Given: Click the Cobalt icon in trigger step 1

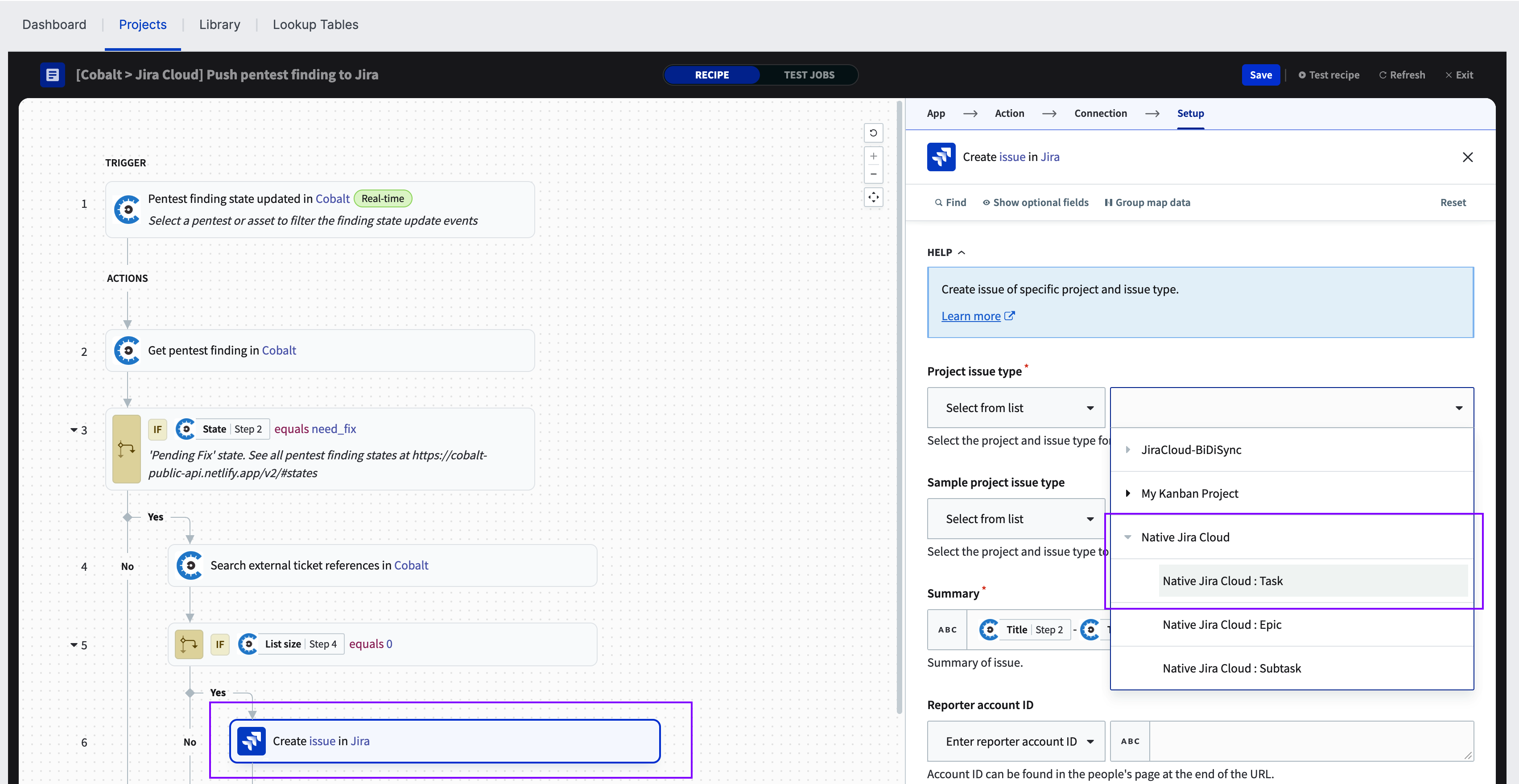Looking at the screenshot, I should (x=128, y=209).
